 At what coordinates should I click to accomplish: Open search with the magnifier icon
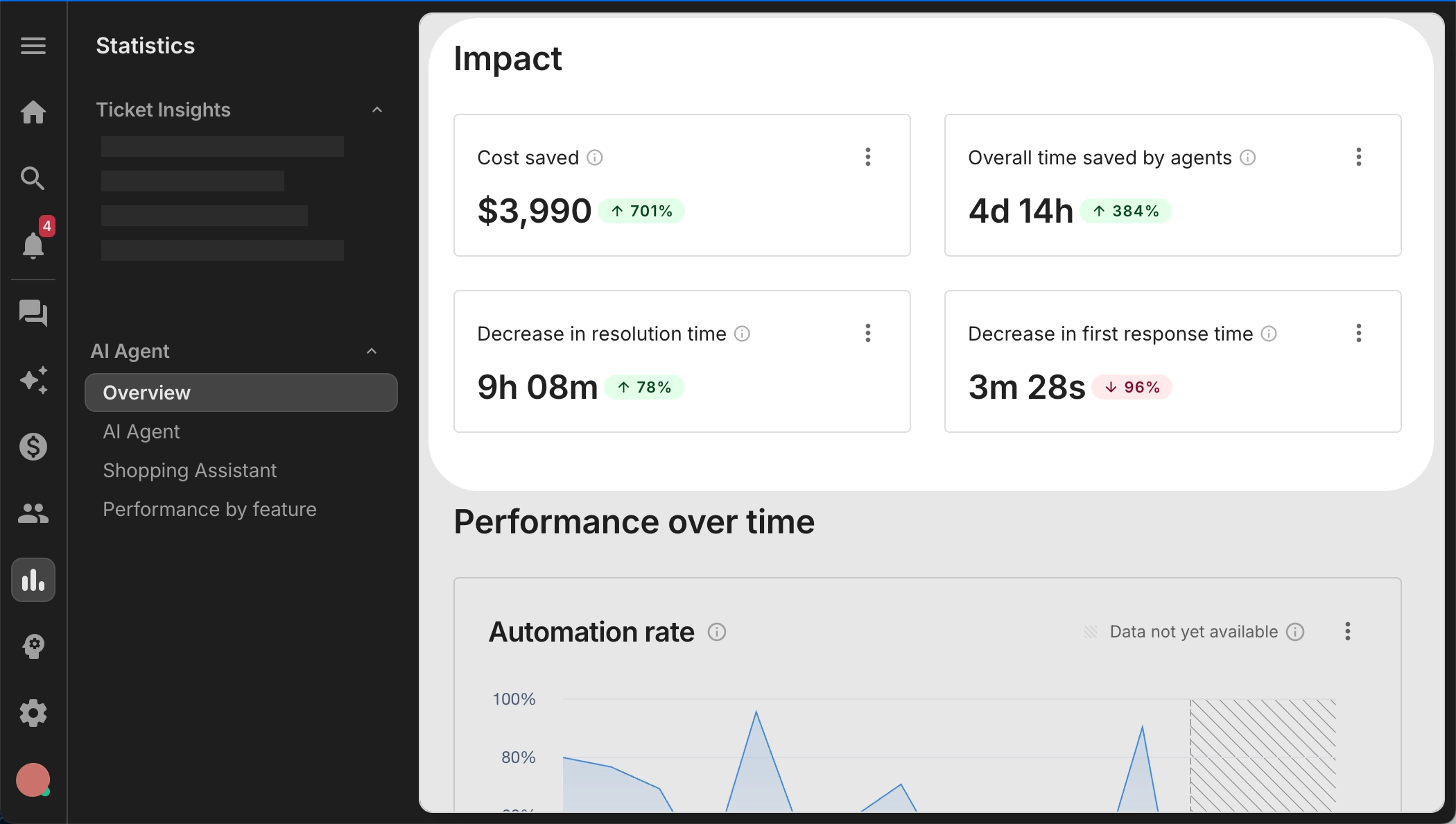33,178
